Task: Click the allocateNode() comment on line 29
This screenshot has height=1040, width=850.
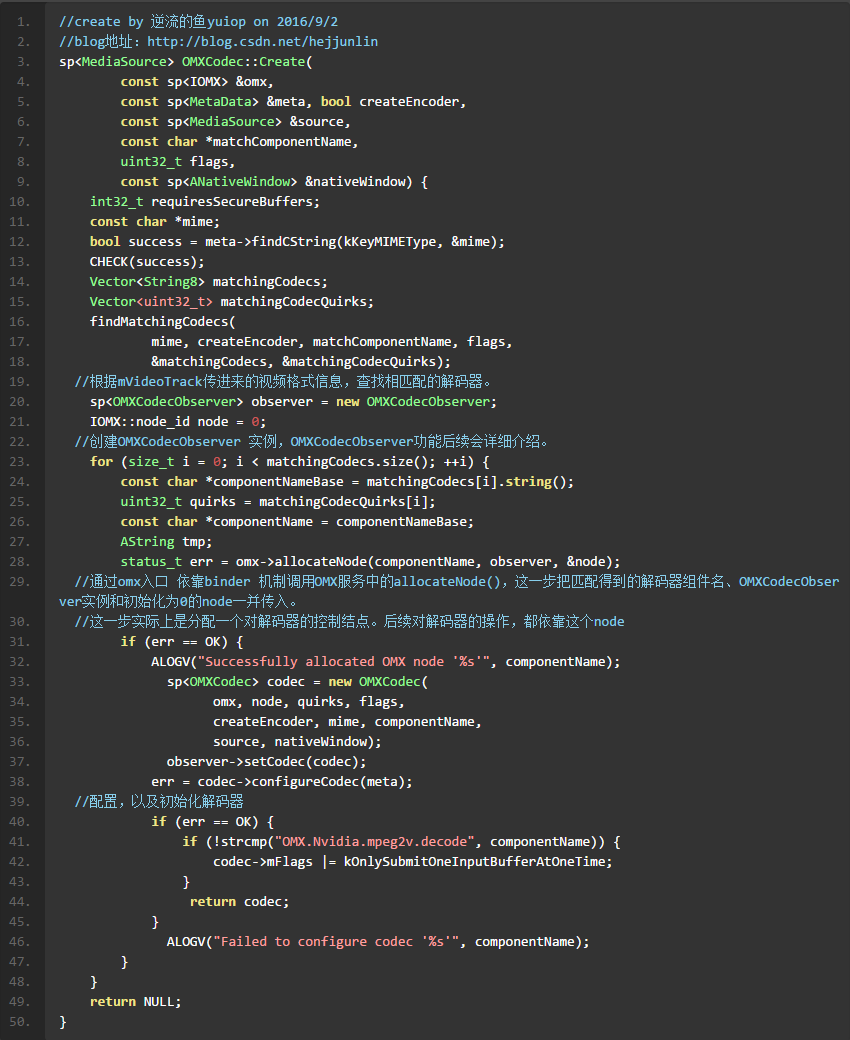Action: tap(449, 591)
